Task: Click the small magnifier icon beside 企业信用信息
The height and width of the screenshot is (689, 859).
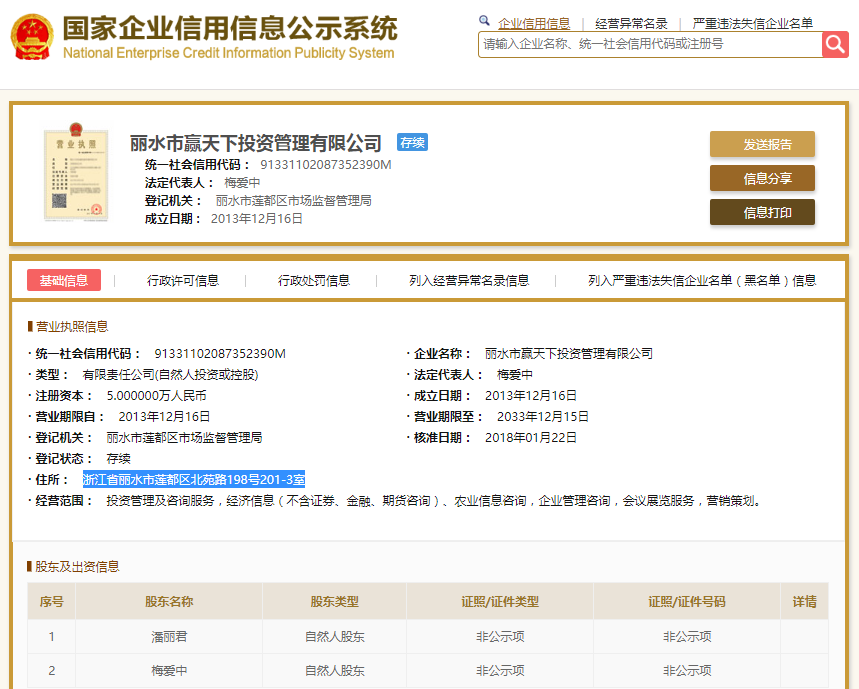Action: pyautogui.click(x=485, y=21)
